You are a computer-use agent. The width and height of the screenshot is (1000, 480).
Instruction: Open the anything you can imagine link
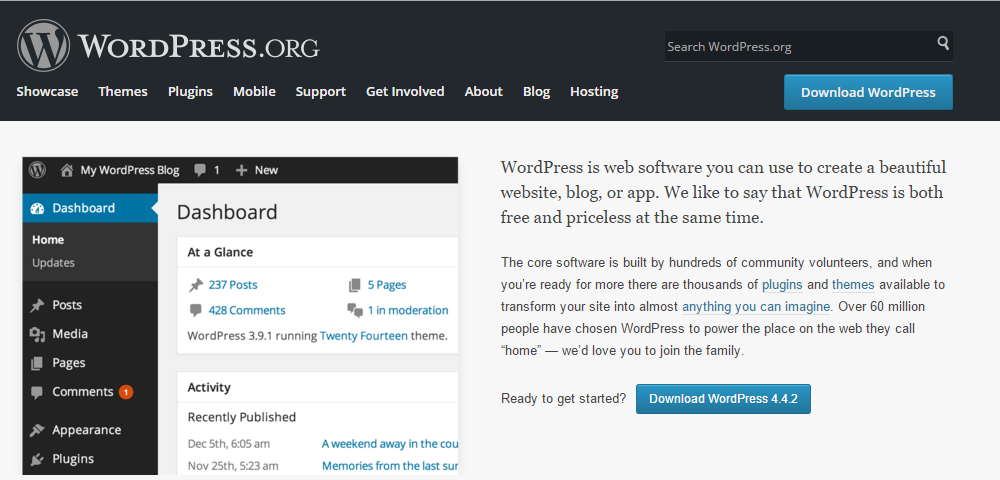(x=756, y=307)
